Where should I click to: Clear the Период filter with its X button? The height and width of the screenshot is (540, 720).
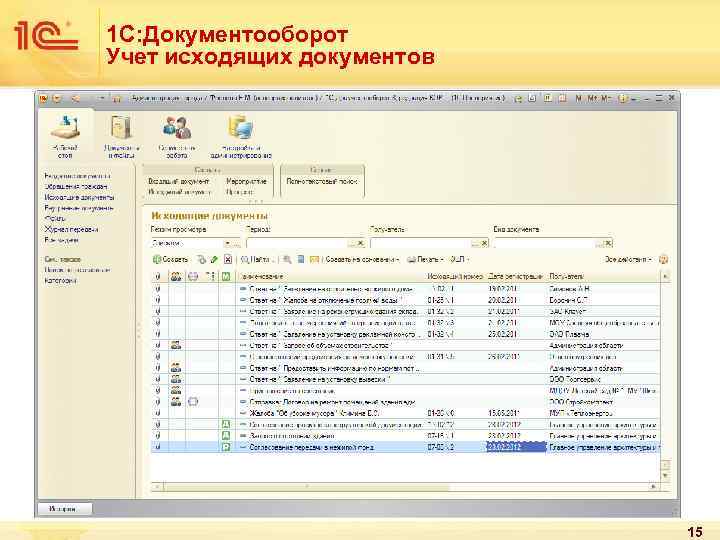pyautogui.click(x=360, y=243)
